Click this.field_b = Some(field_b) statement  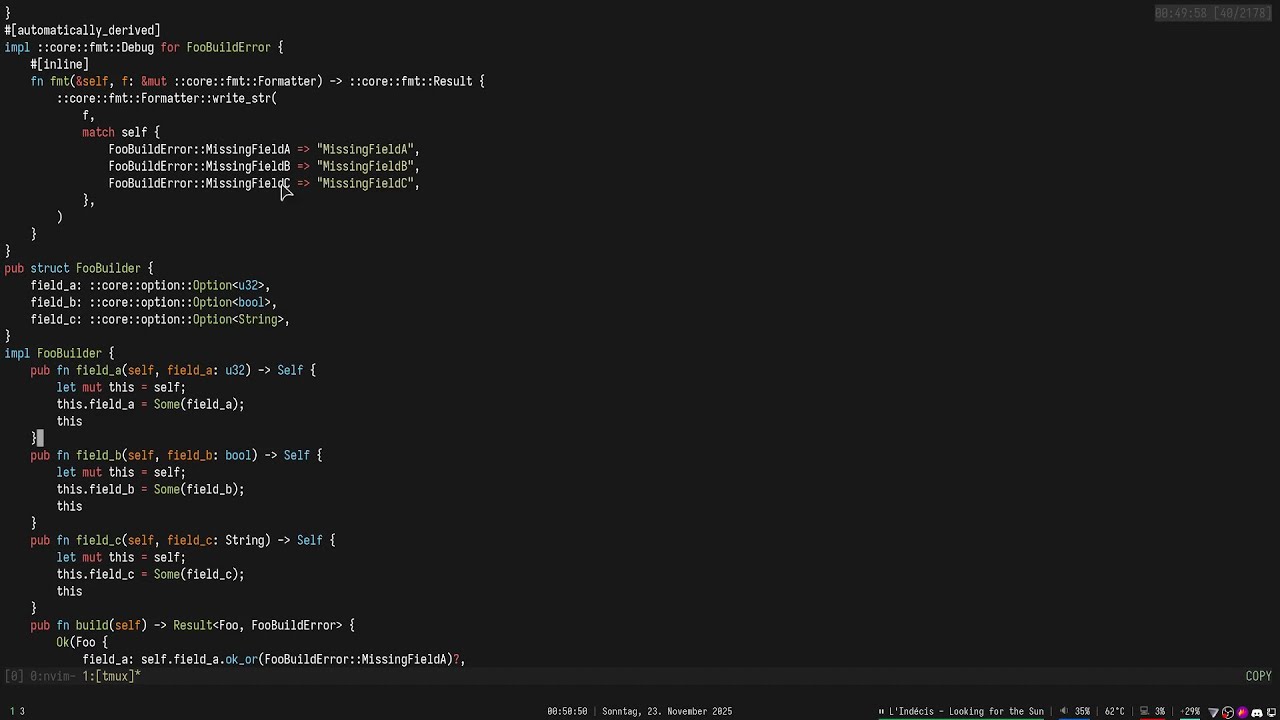coord(150,489)
